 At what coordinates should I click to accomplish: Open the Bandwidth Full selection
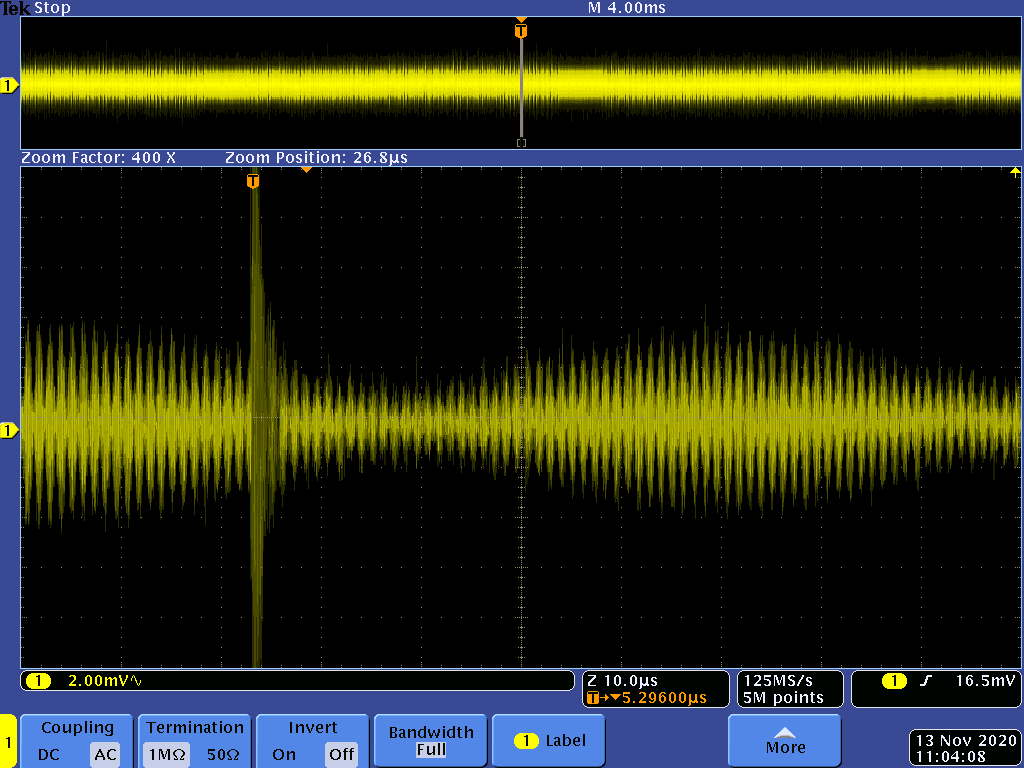coord(430,741)
